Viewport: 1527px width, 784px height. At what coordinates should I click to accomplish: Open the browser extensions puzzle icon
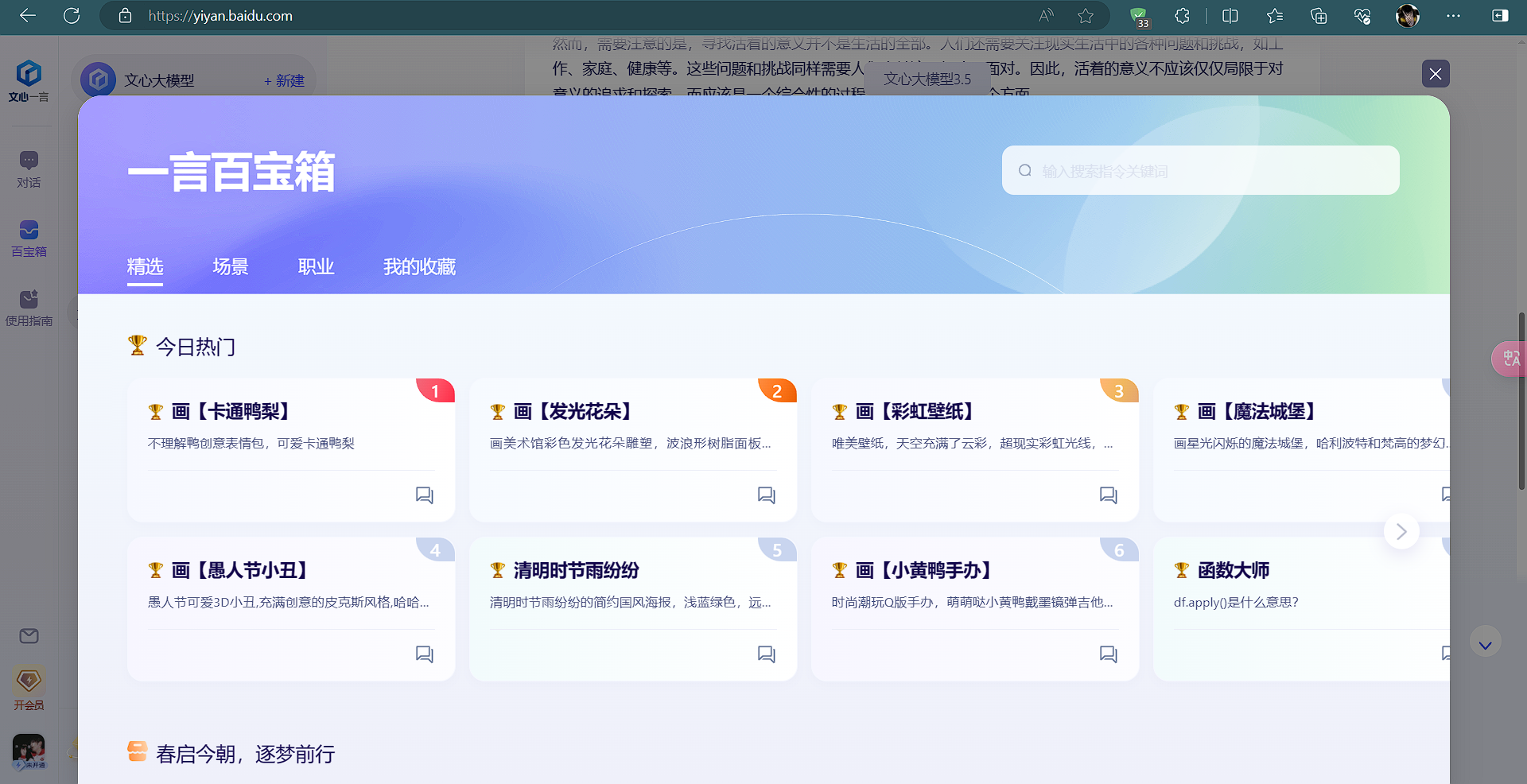click(1183, 16)
